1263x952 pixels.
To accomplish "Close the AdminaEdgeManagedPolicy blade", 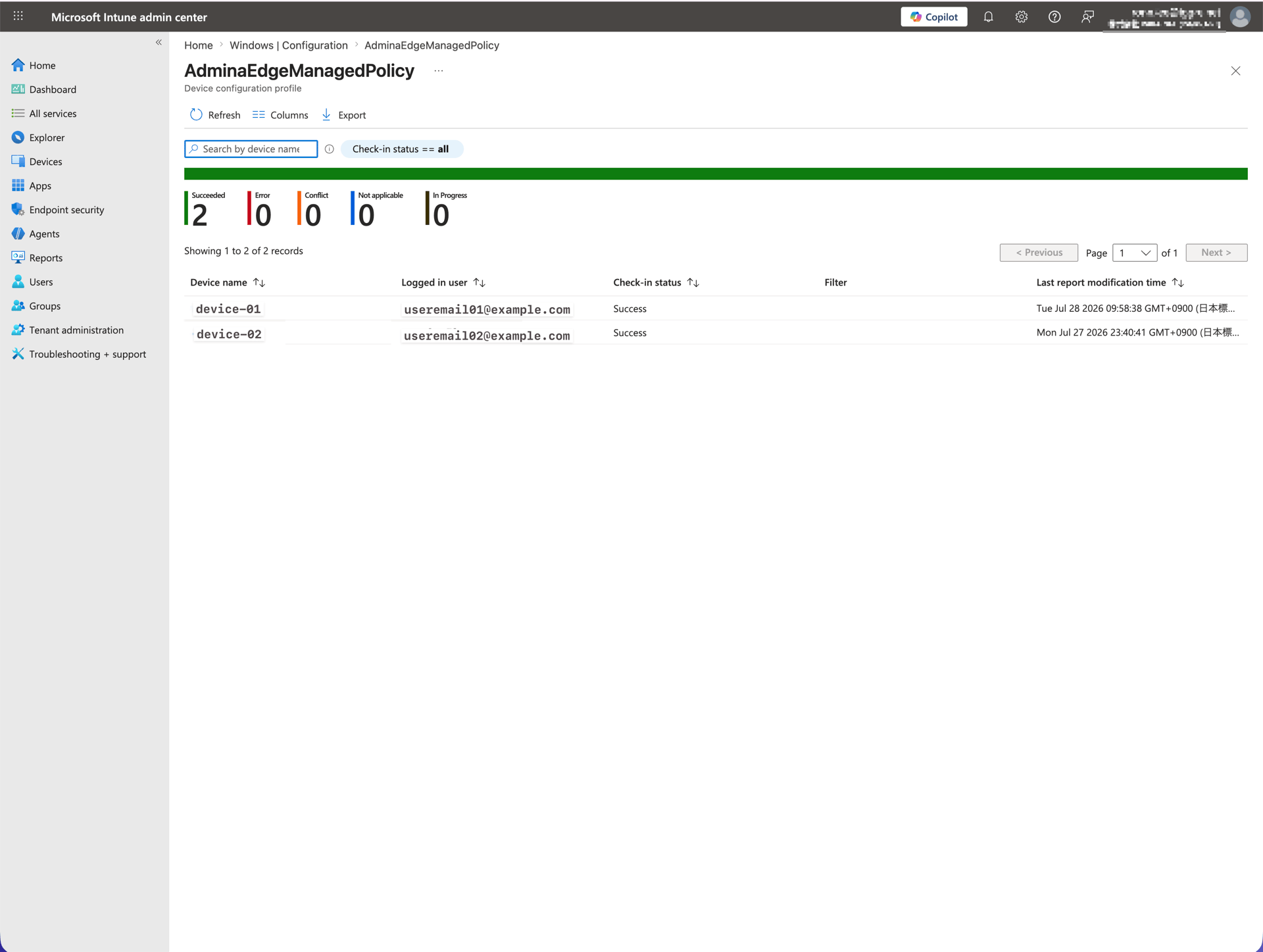I will pyautogui.click(x=1235, y=71).
